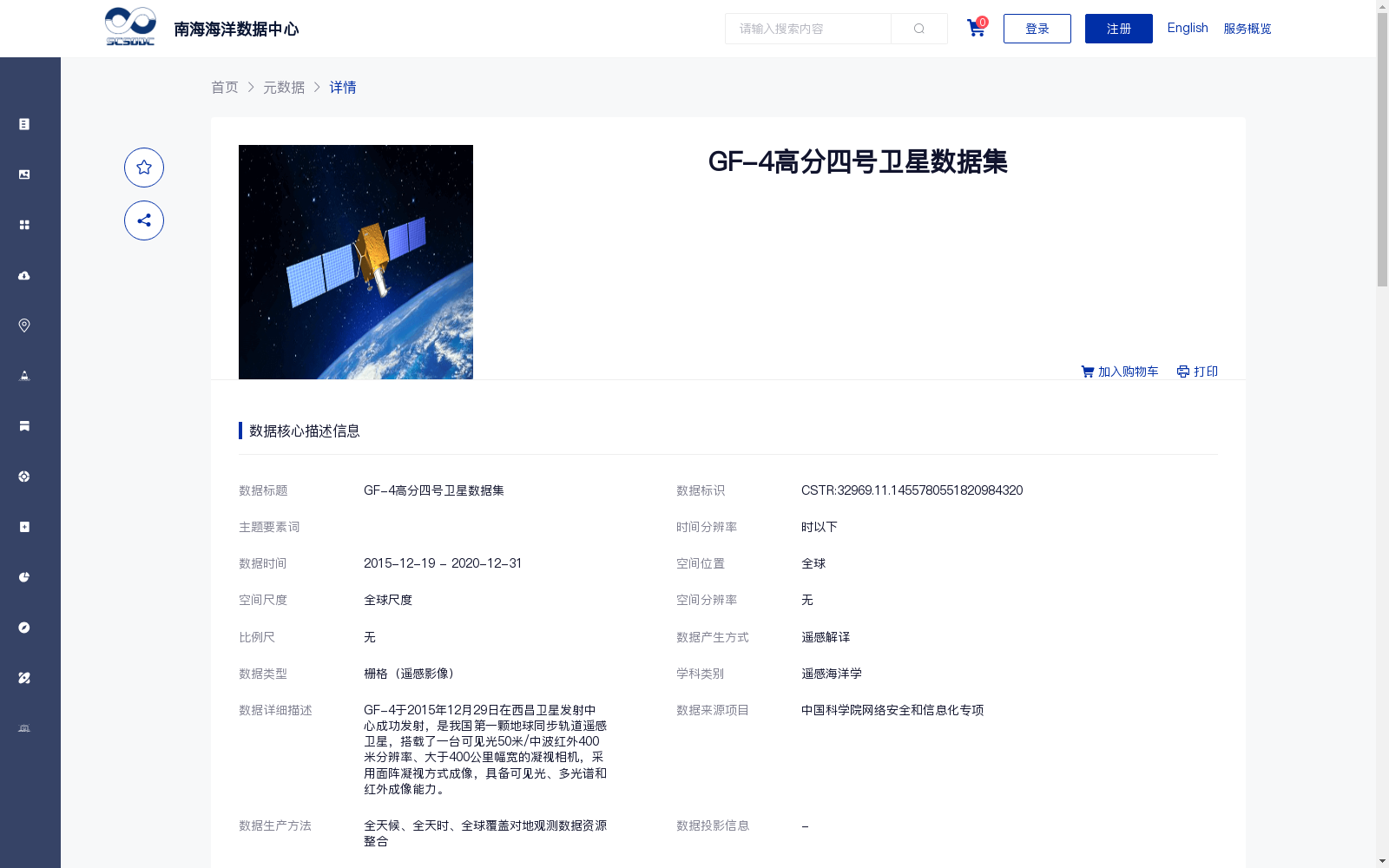Open the pie chart statistics sidebar icon
This screenshot has height=868, width=1389.
23,576
